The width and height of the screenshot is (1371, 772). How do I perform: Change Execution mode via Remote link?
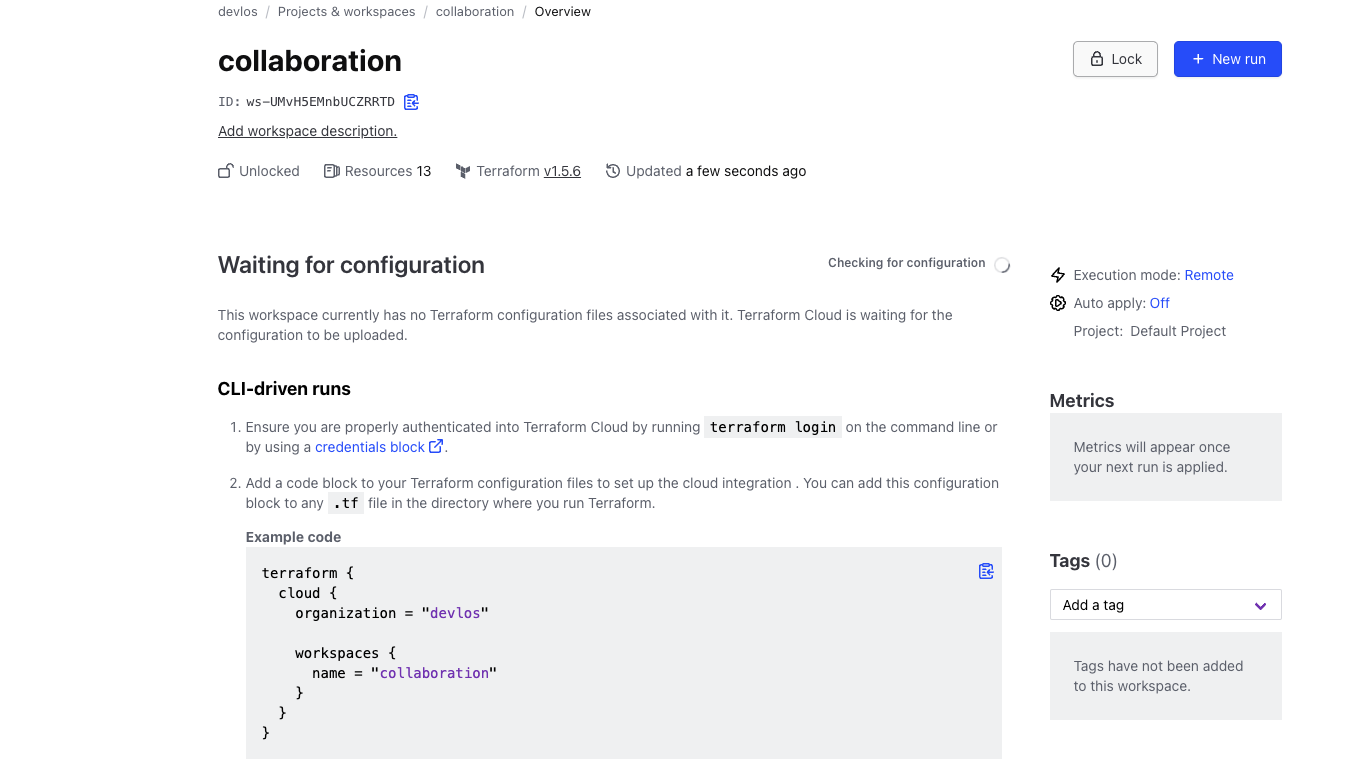point(1209,275)
